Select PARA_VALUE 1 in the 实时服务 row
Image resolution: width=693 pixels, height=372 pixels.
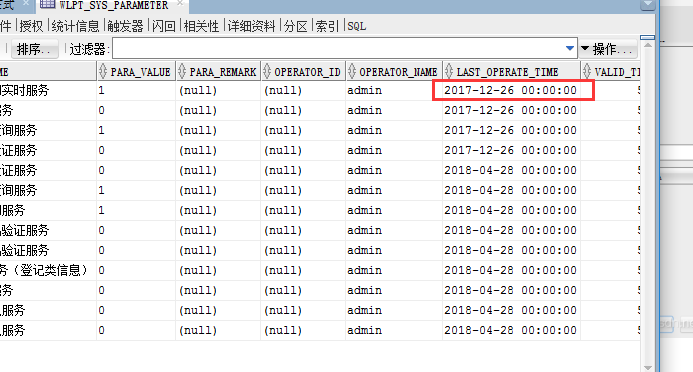(x=136, y=91)
